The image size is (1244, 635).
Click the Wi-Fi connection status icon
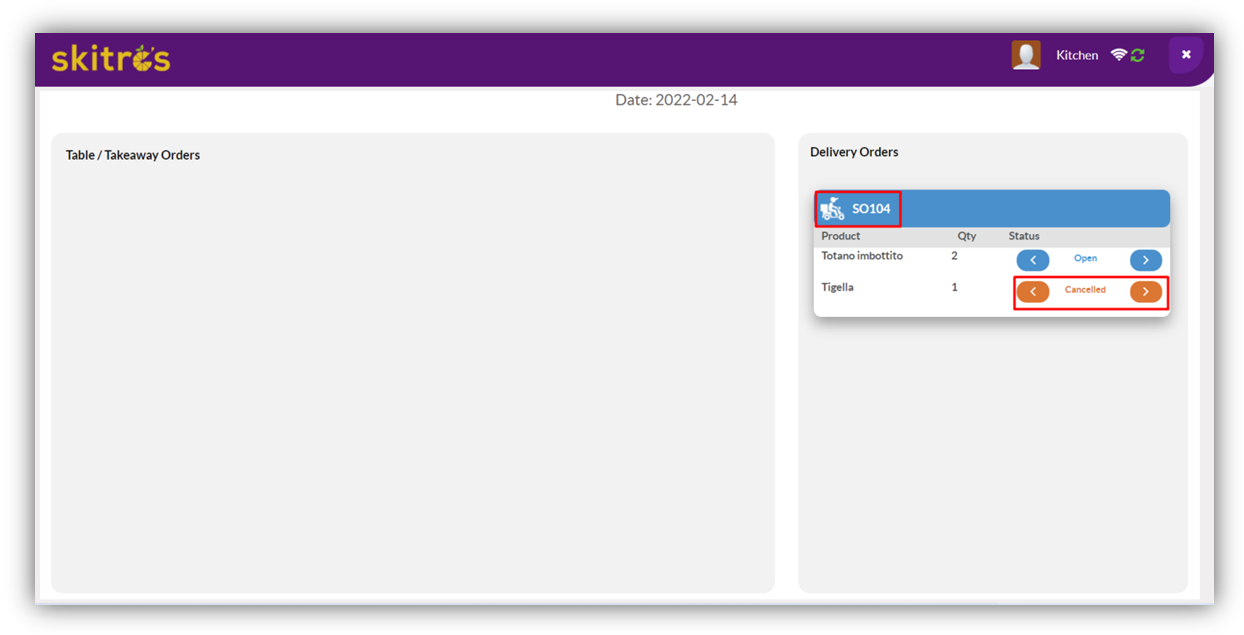1118,55
